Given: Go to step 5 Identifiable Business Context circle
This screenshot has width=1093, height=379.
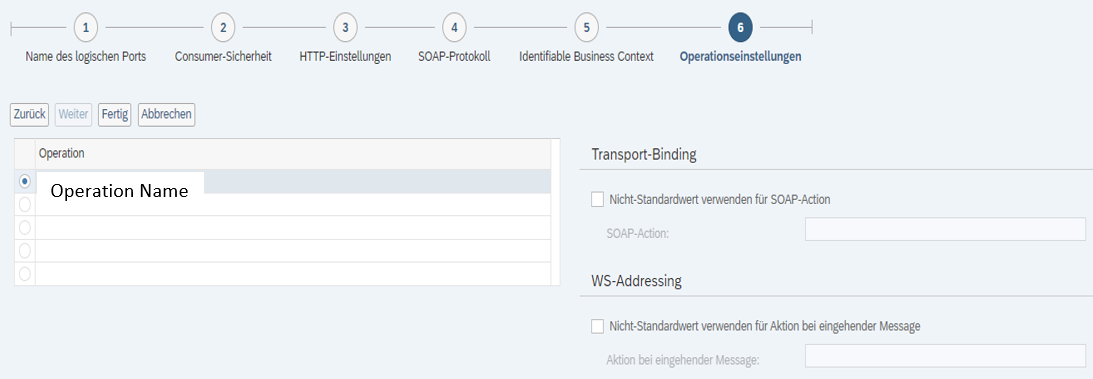Looking at the screenshot, I should point(586,28).
